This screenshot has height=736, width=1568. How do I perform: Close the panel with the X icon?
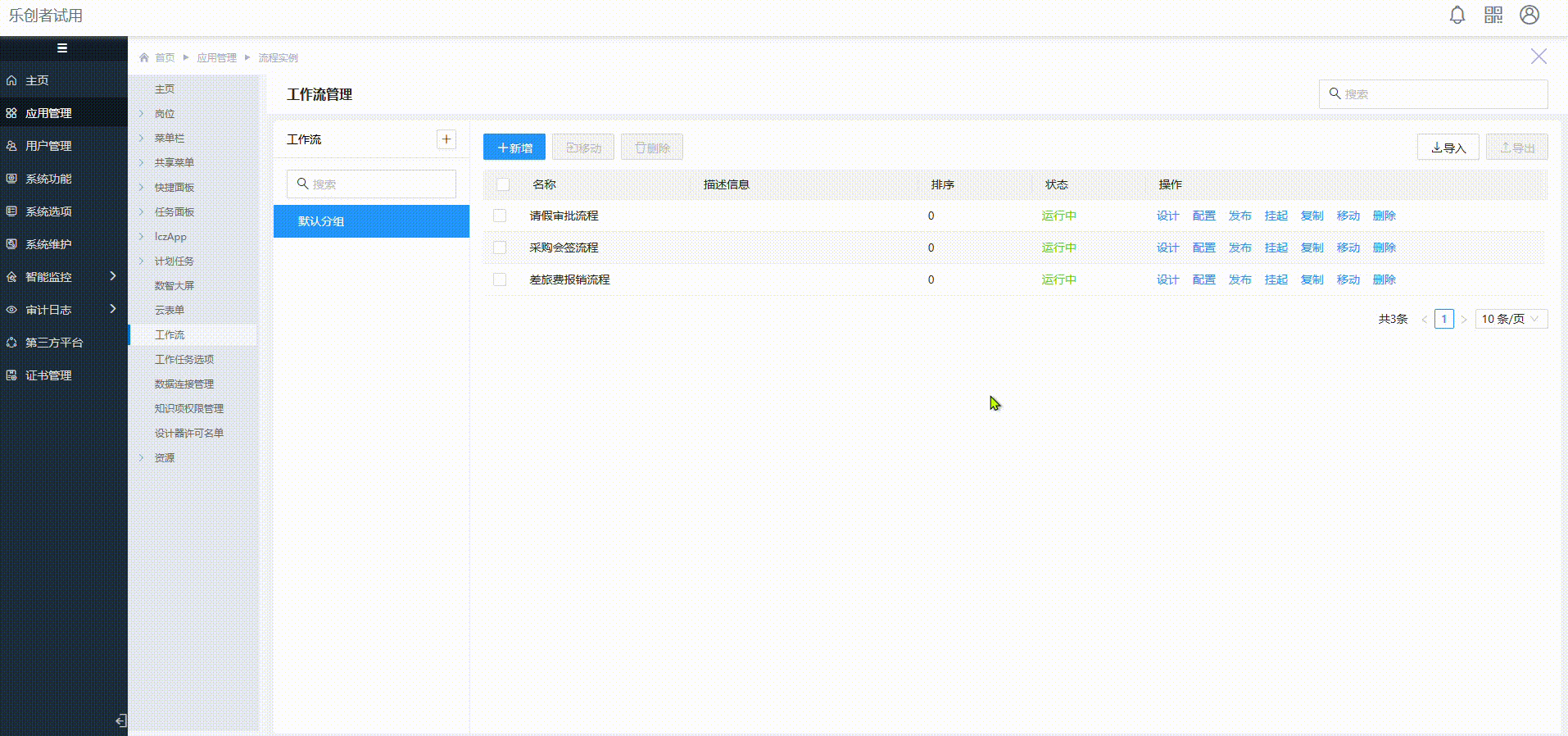pyautogui.click(x=1539, y=57)
